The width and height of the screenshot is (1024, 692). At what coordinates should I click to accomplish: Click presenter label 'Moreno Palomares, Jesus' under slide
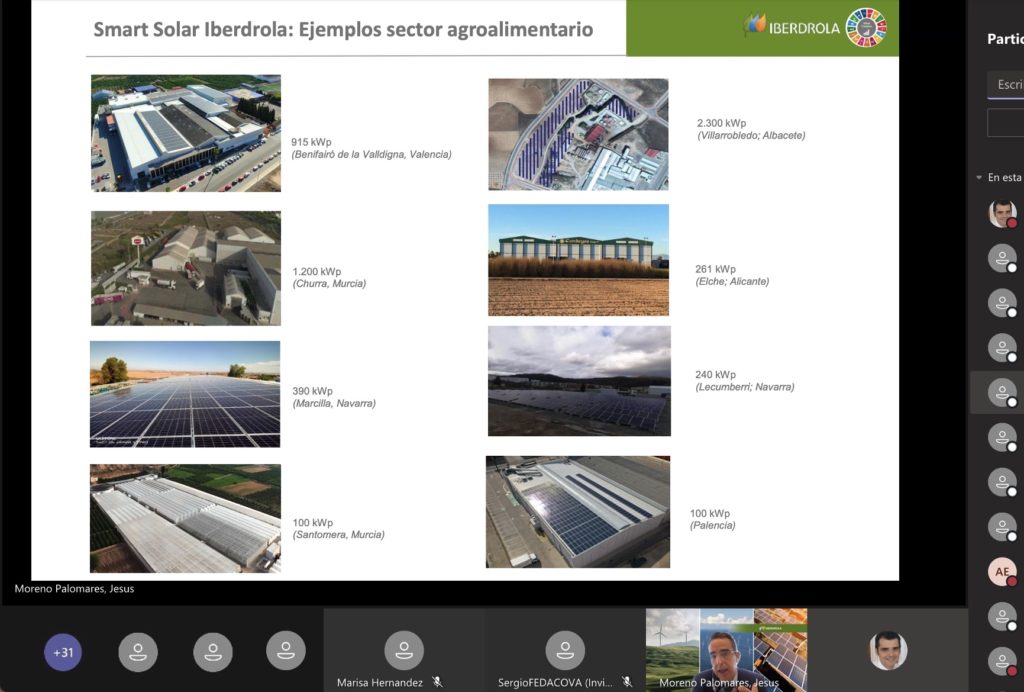coord(74,588)
